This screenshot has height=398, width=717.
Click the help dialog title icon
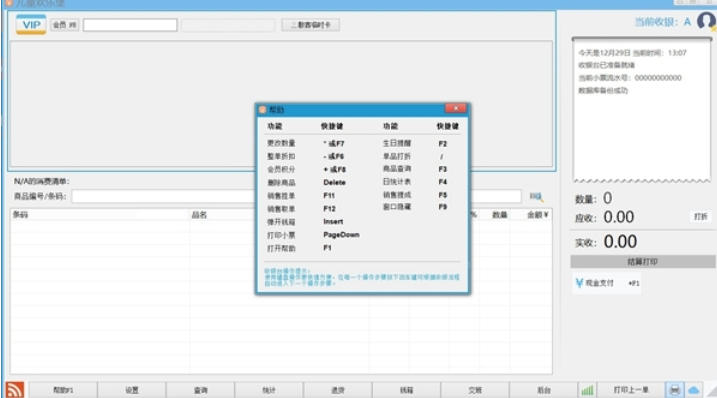(x=262, y=109)
